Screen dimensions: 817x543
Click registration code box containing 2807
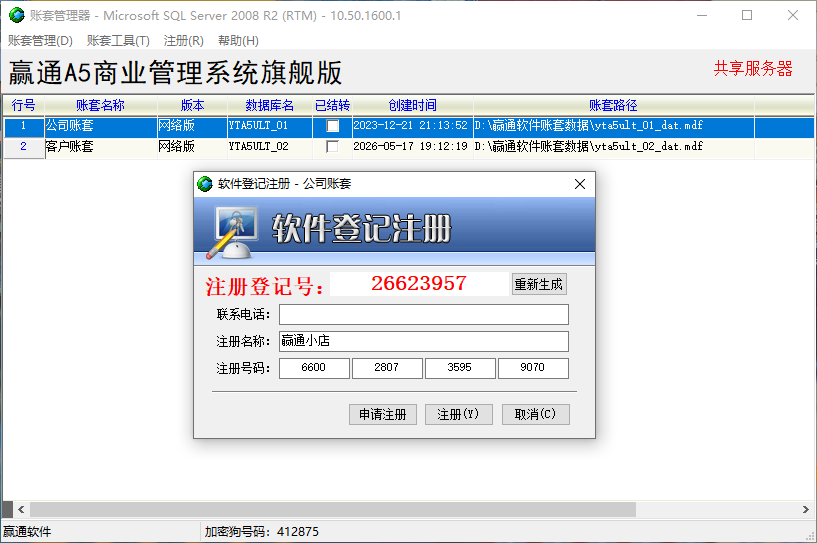pyautogui.click(x=387, y=368)
